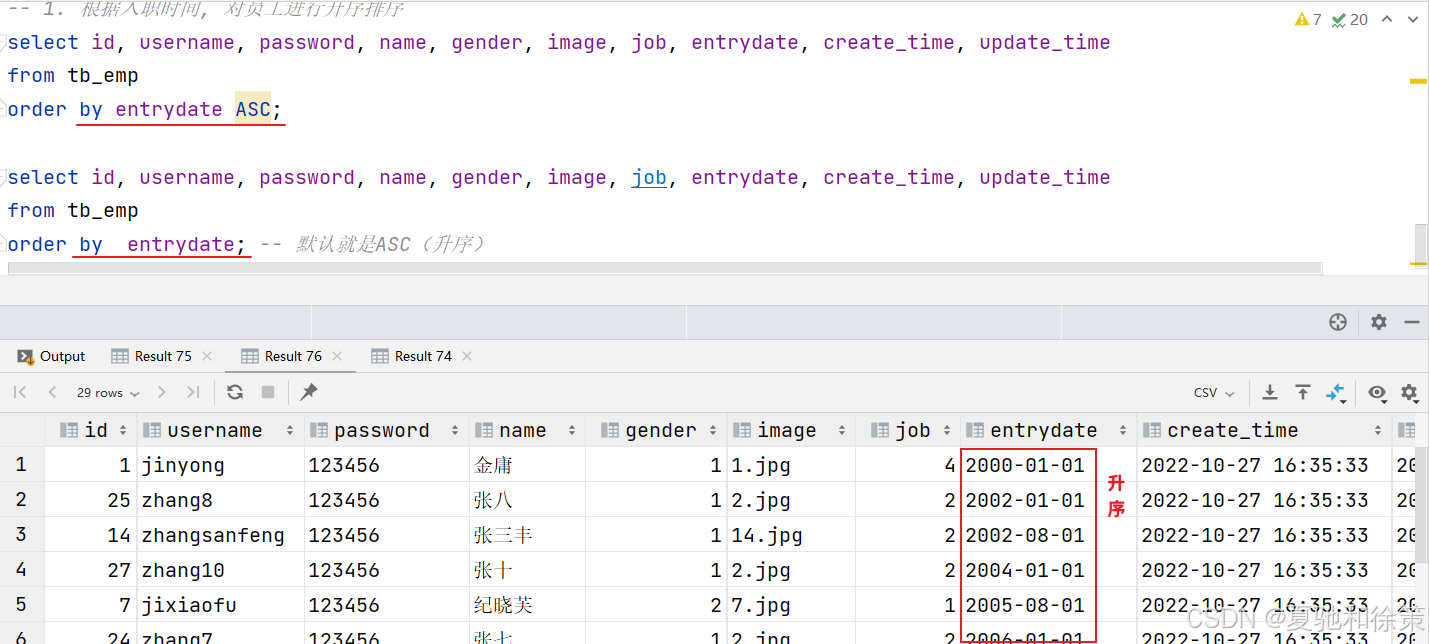The height and width of the screenshot is (644, 1429).
Task: Click the name cell 张三丰
Action: (x=527, y=535)
